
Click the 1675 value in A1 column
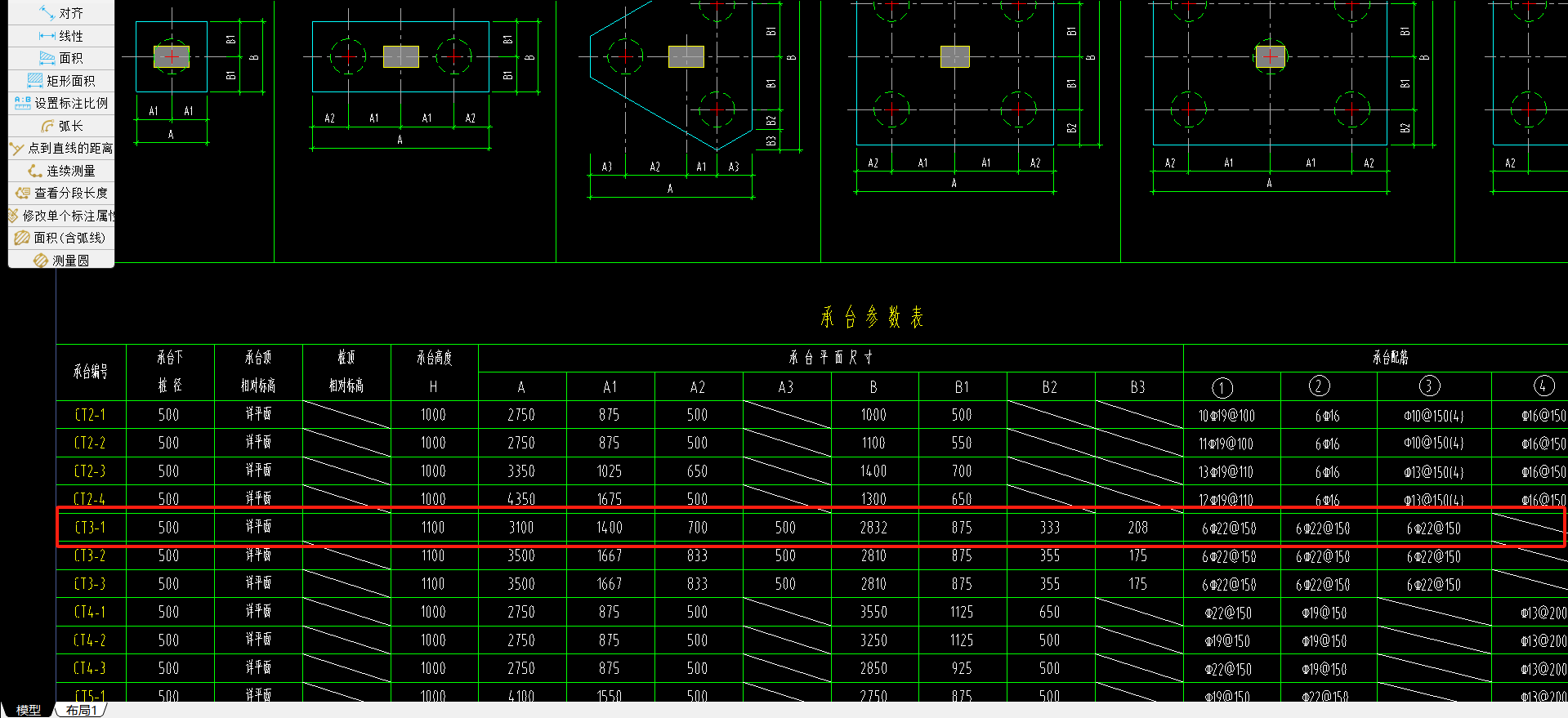610,499
